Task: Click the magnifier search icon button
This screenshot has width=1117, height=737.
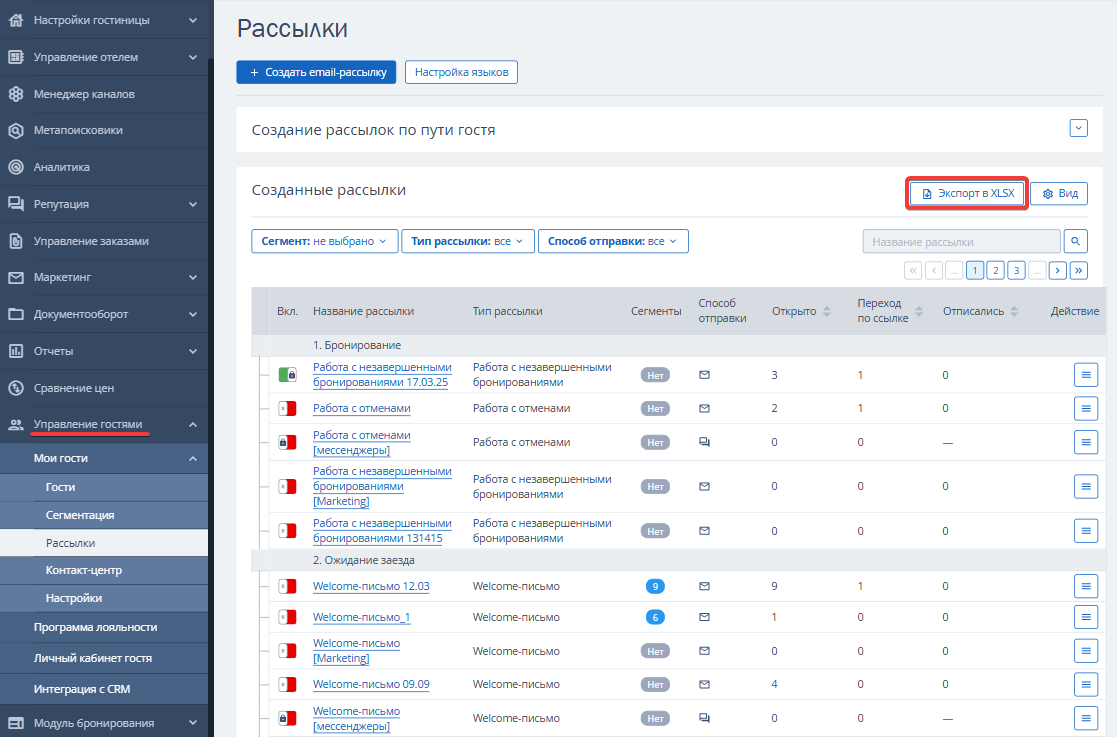Action: point(1076,242)
